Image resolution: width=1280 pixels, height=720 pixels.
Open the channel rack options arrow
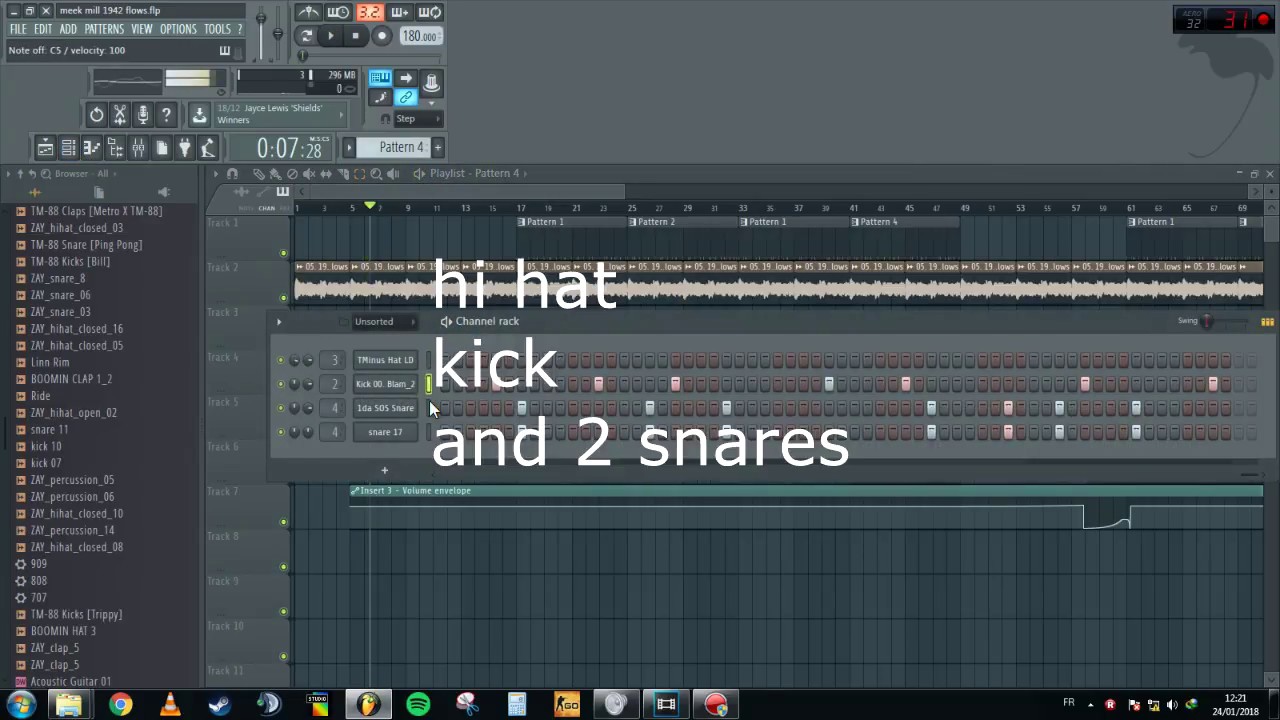click(279, 322)
